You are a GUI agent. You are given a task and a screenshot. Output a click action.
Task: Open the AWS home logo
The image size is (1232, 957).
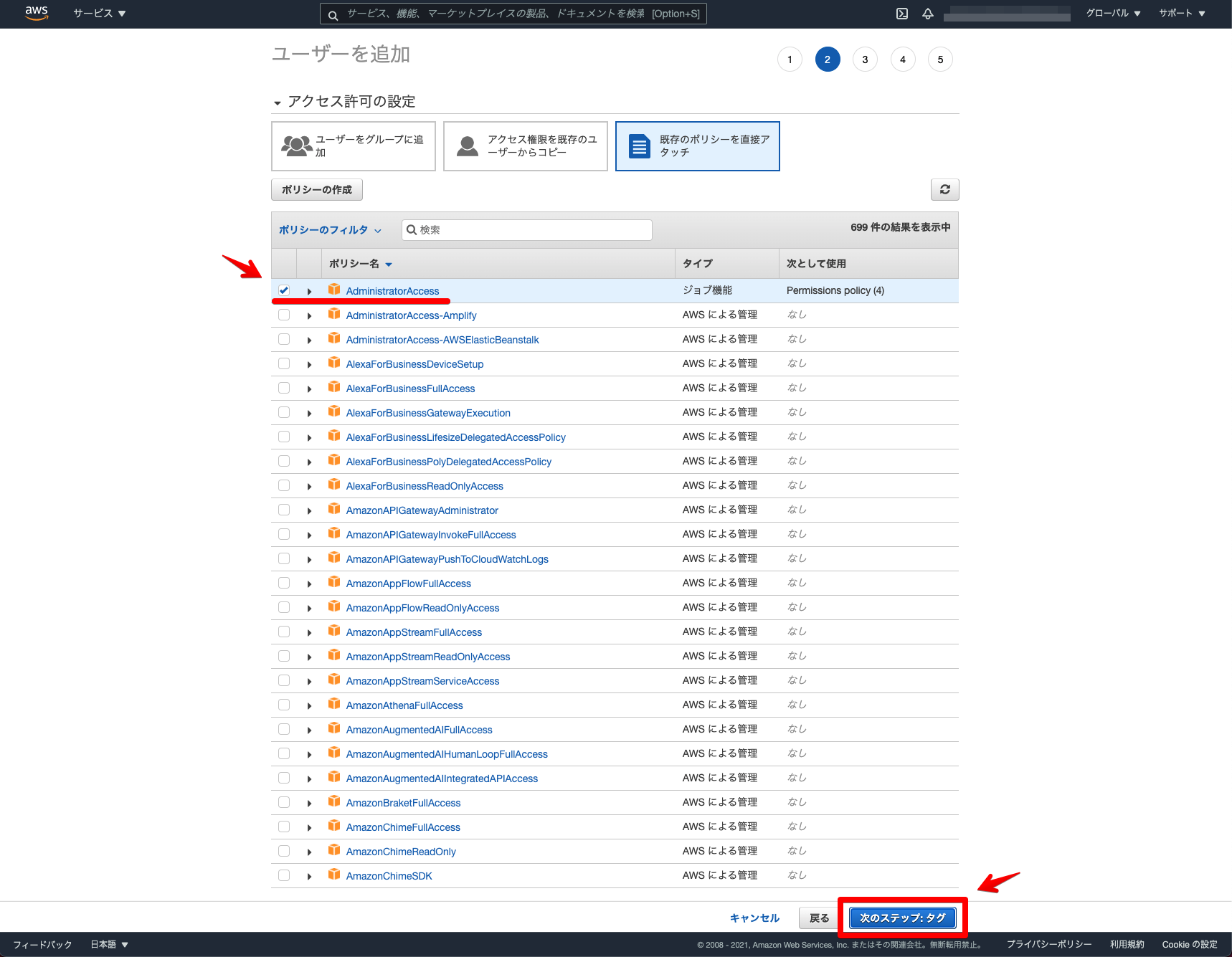[37, 13]
